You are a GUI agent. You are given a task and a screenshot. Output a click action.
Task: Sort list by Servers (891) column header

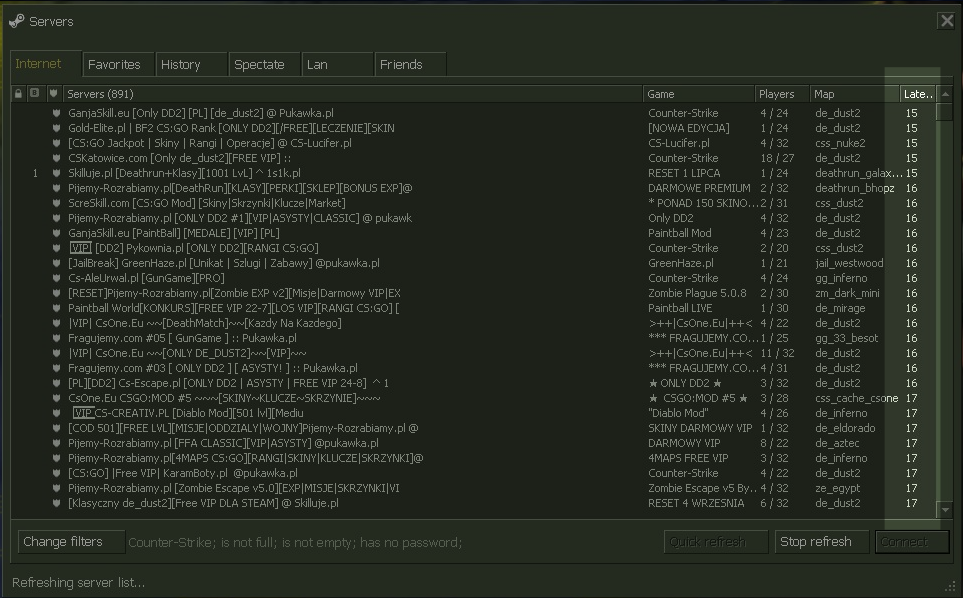coord(353,94)
